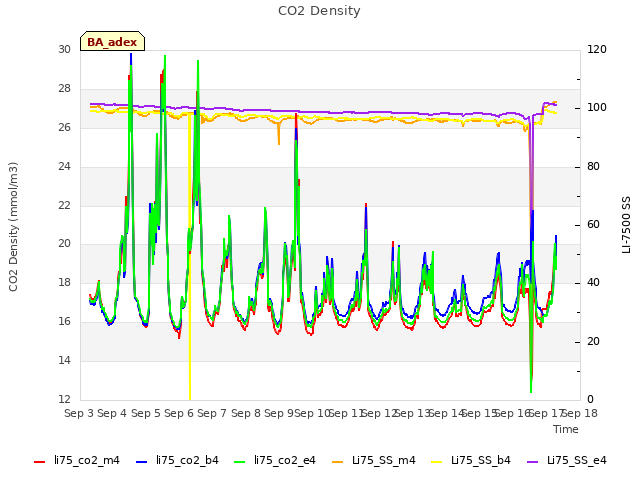The height and width of the screenshot is (480, 640).
Task: Click the red li75_co2_m4 legend color marker
Action: (x=40, y=462)
